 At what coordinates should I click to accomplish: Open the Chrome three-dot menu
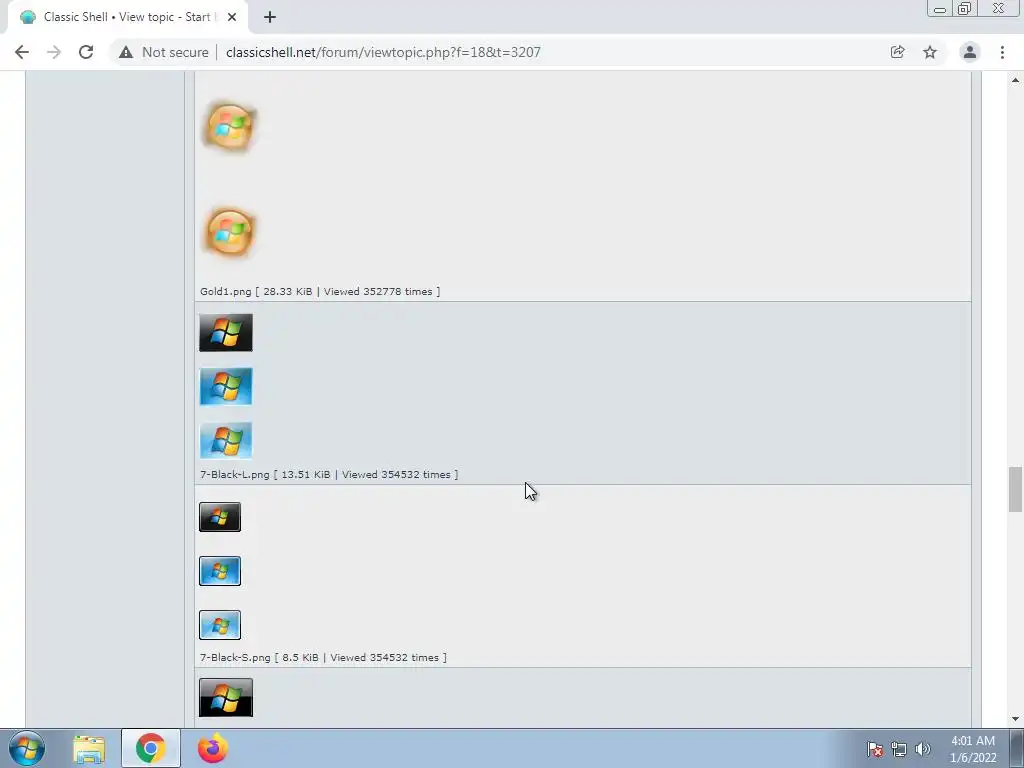click(x=1002, y=52)
